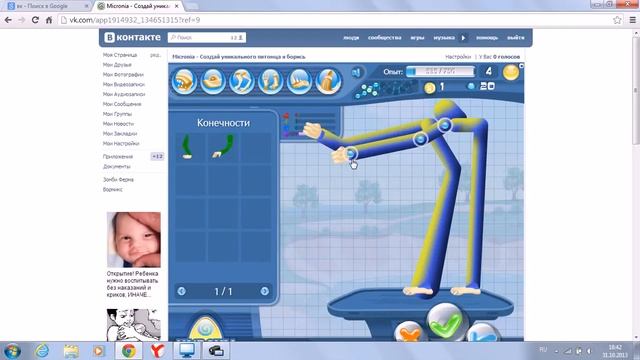Open 'Приложения' in sidebar
The image size is (640, 360).
click(118, 156)
